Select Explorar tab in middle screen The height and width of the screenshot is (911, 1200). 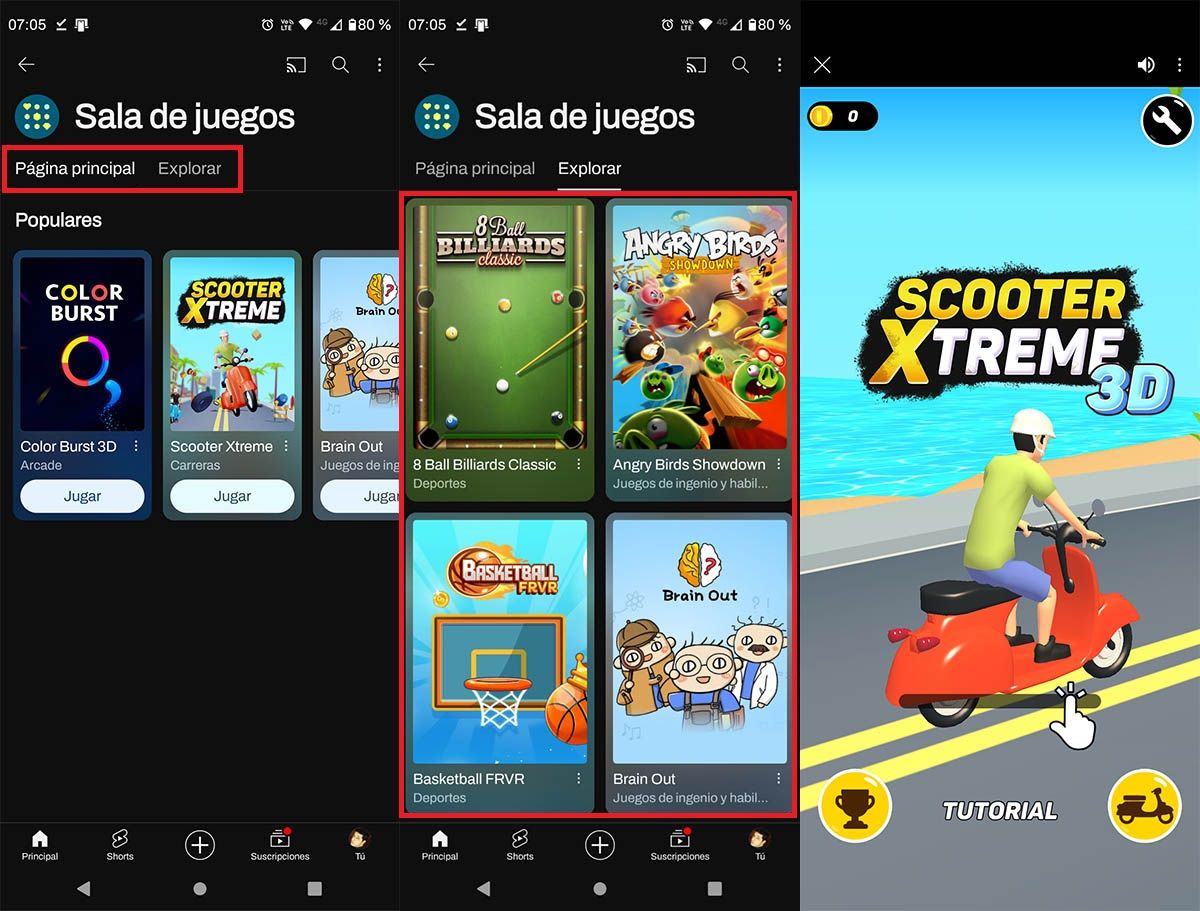[589, 168]
